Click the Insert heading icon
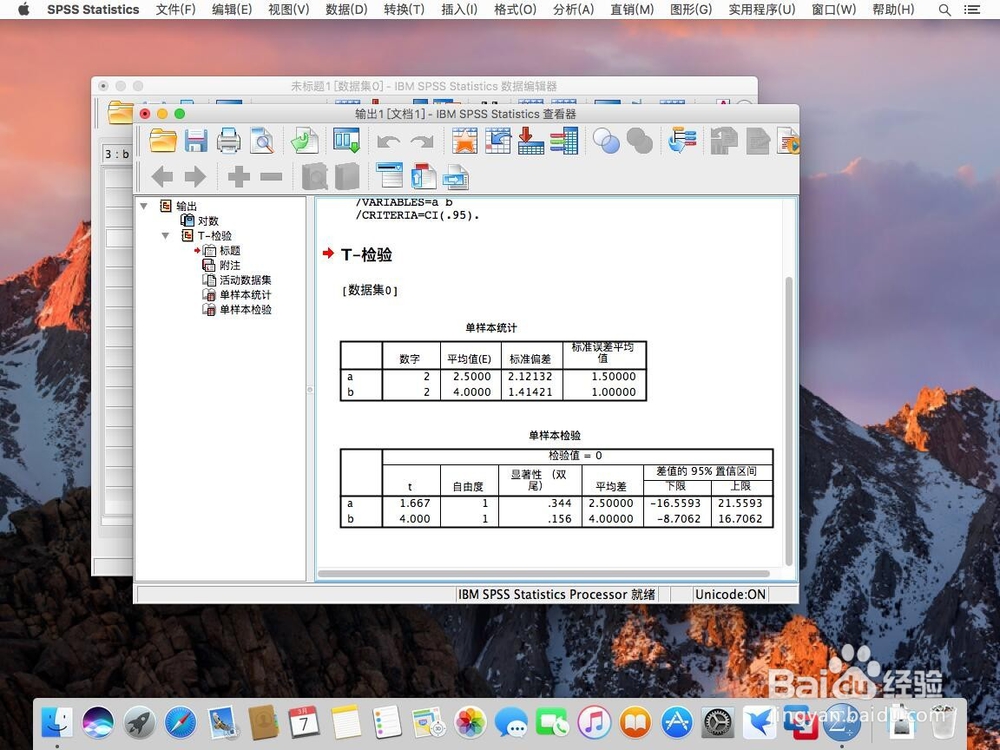This screenshot has height=750, width=1000. 389,175
